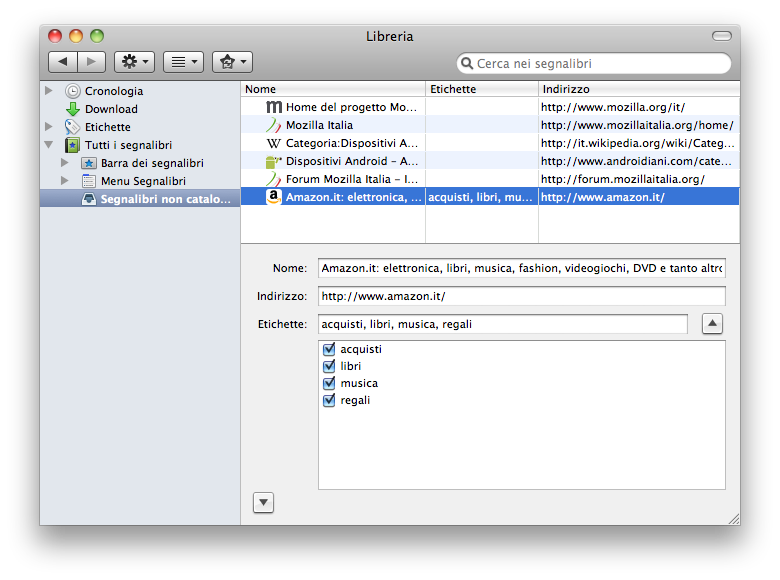Select the Mozilla Italia bookmark row
The width and height of the screenshot is (780, 580).
pyautogui.click(x=490, y=125)
